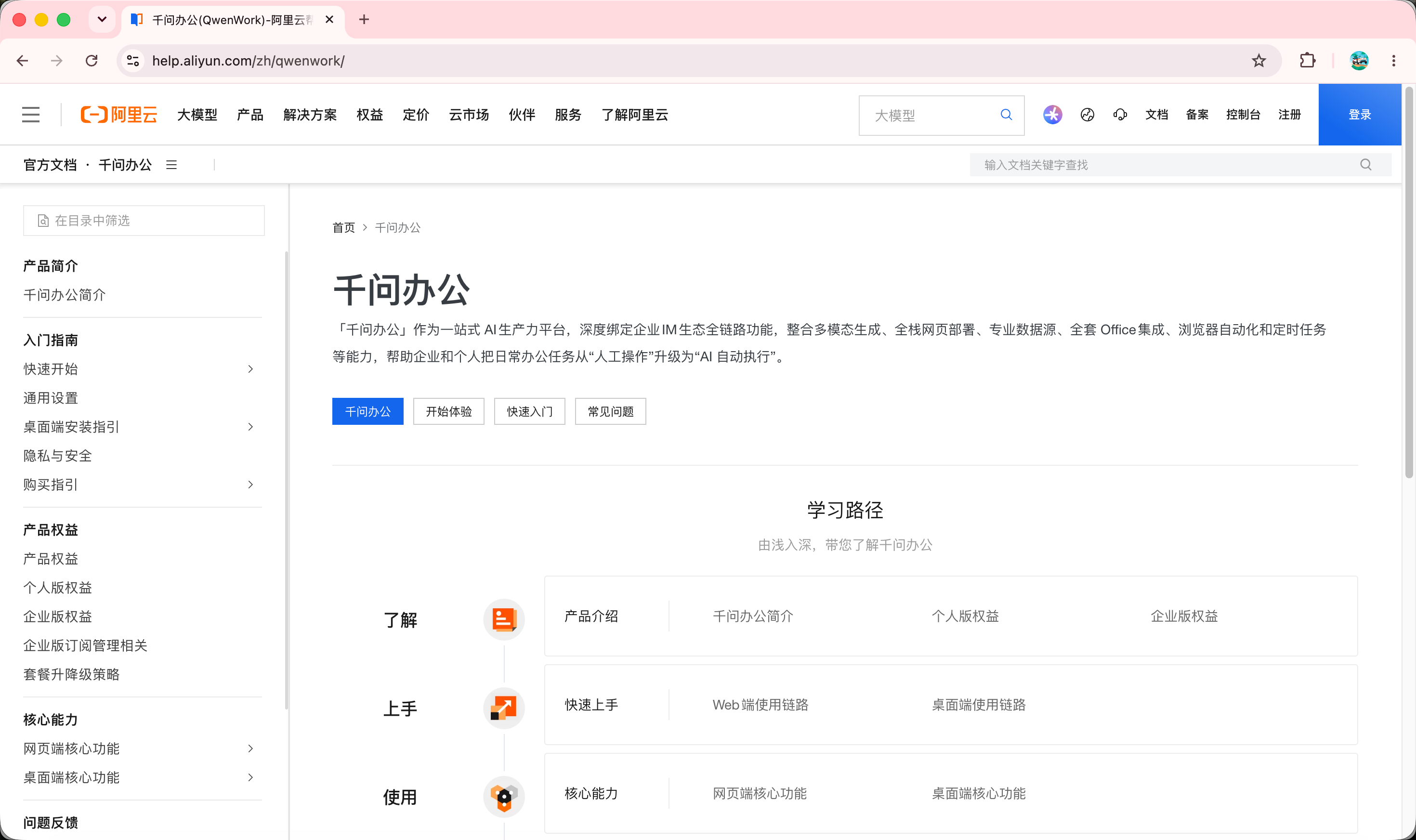Viewport: 1416px width, 840px height.
Task: Click the 阿里云 logo
Action: click(119, 115)
